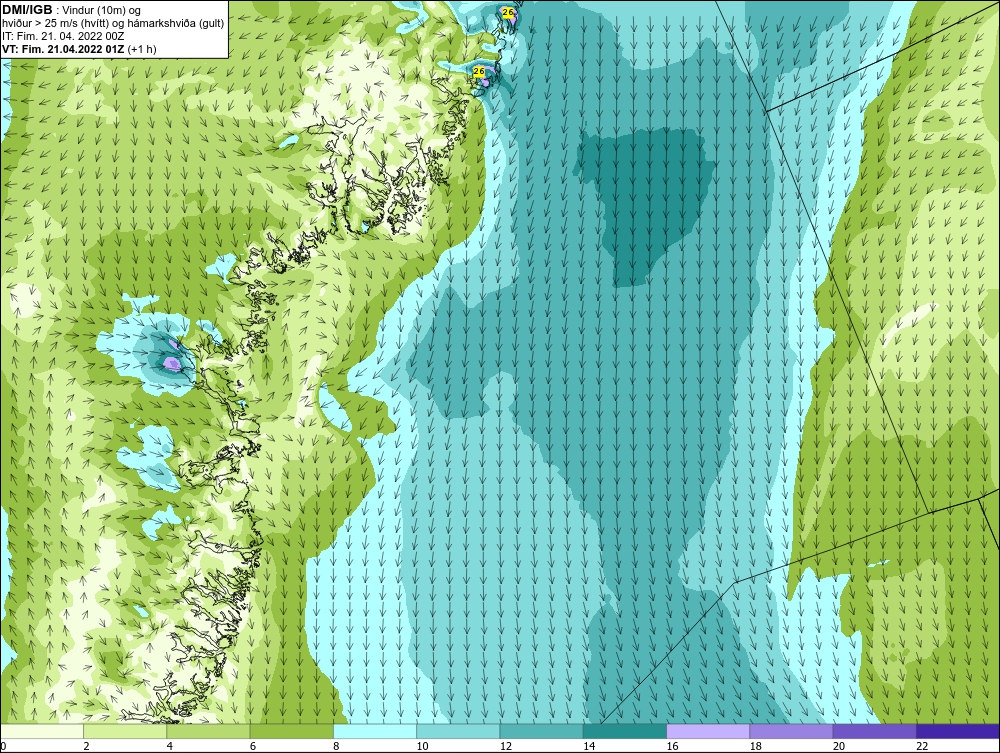Click the legend scale number 18
The height and width of the screenshot is (753, 1000).
(x=756, y=747)
